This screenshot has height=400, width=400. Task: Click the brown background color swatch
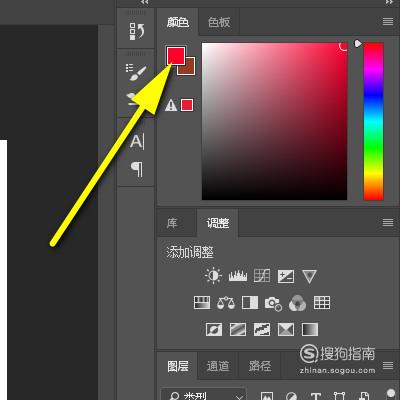pyautogui.click(x=189, y=68)
